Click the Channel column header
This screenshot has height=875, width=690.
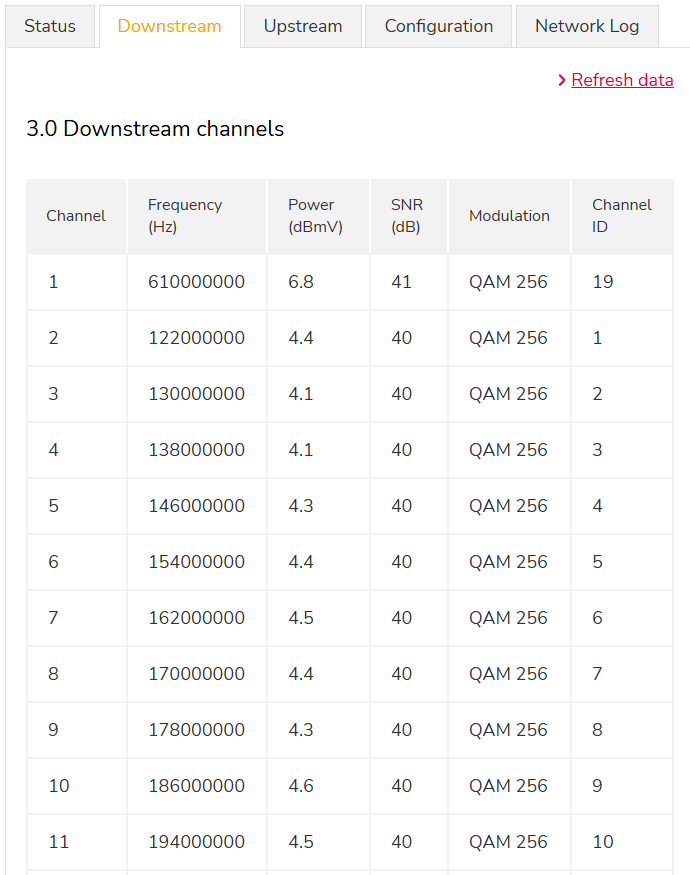(76, 216)
